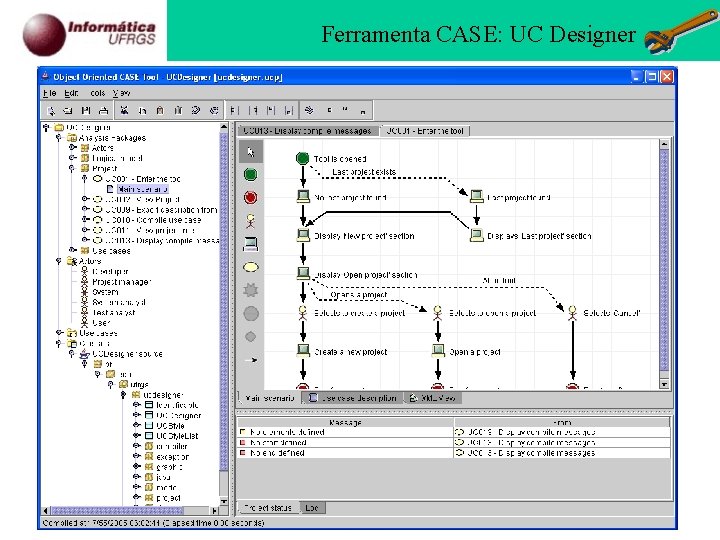The image size is (720, 540).
Task: Click the Copy toolbar icon
Action: (142, 110)
